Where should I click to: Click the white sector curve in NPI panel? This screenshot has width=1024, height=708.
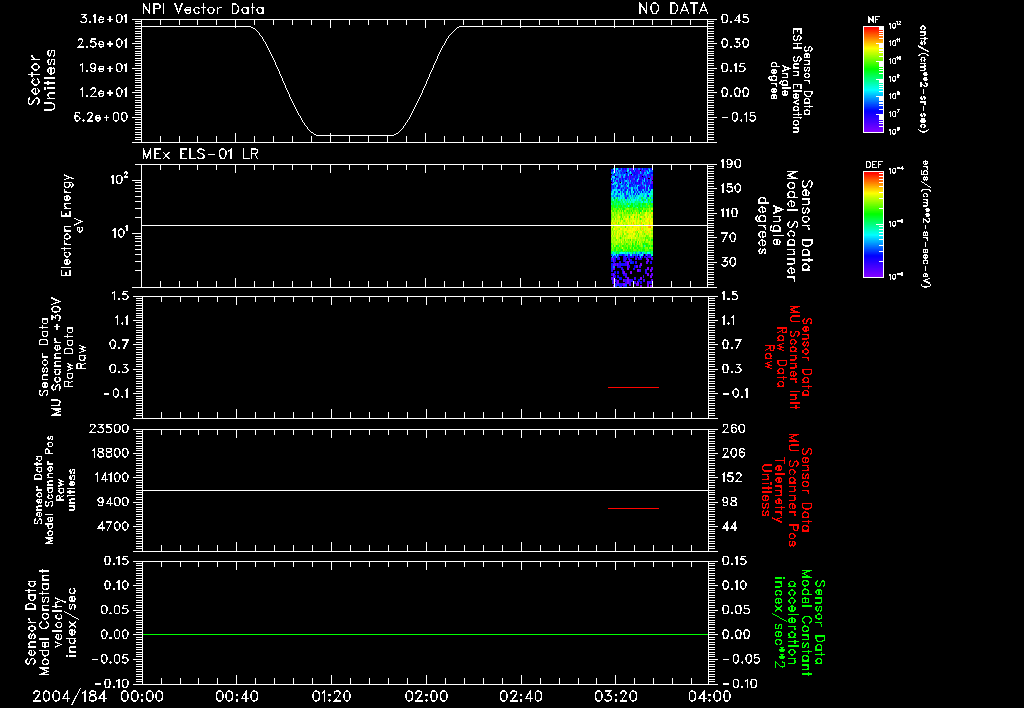click(x=424, y=81)
